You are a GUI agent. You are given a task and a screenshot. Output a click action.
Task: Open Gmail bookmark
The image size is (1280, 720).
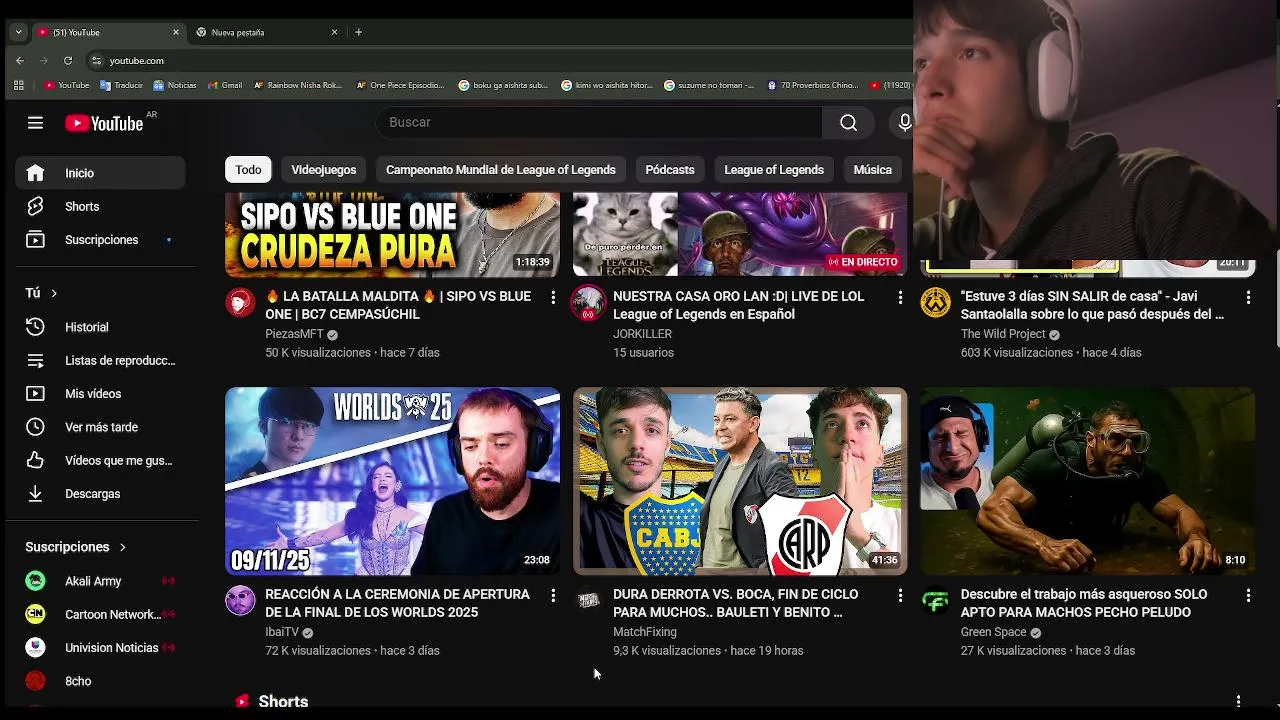225,85
